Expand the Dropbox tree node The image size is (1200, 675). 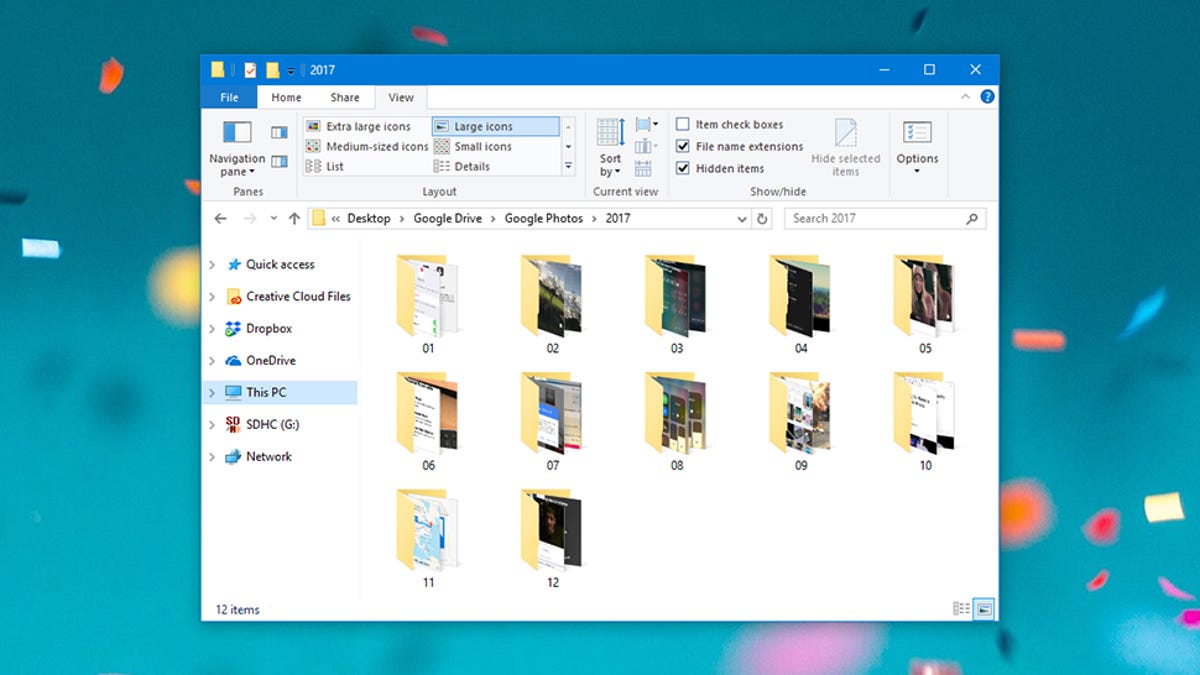click(212, 329)
